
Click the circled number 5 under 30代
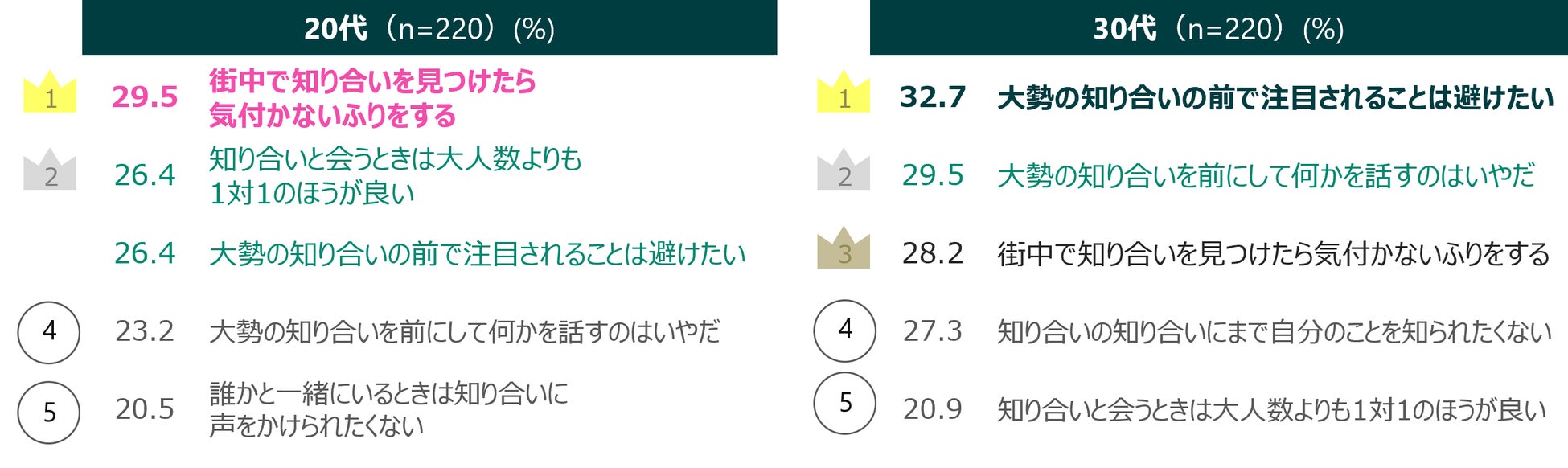844,403
